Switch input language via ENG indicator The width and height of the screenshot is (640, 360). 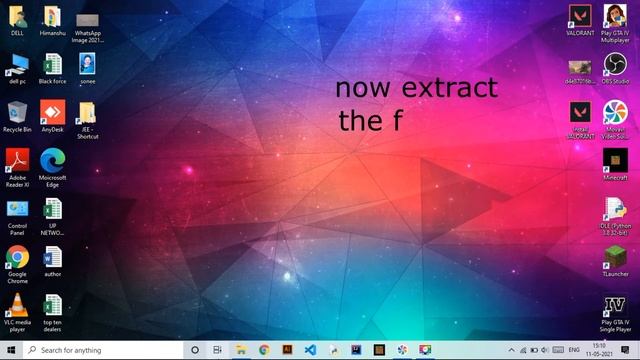tap(574, 350)
